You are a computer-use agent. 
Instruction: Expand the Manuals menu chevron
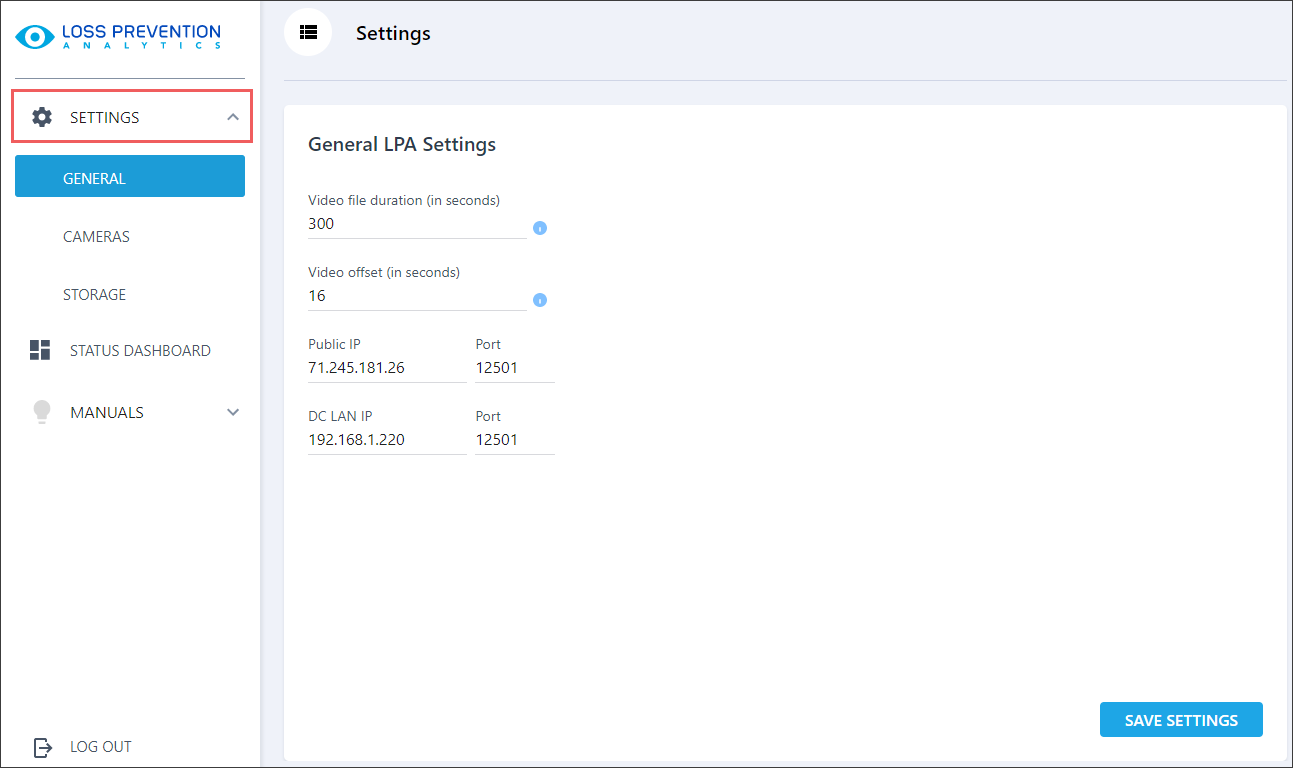click(233, 412)
